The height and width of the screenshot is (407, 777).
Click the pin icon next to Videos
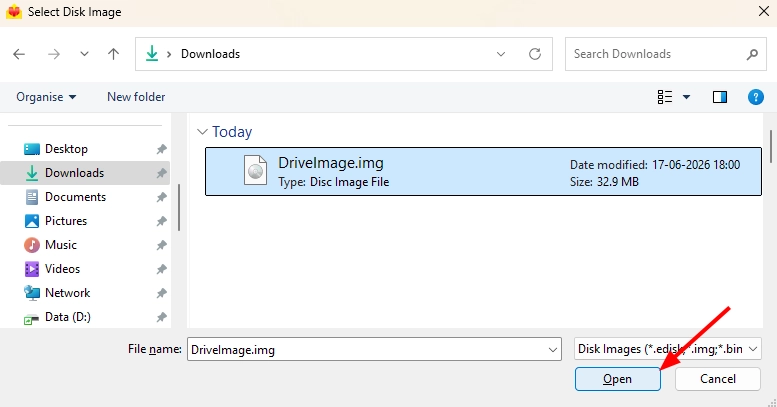pyautogui.click(x=162, y=269)
